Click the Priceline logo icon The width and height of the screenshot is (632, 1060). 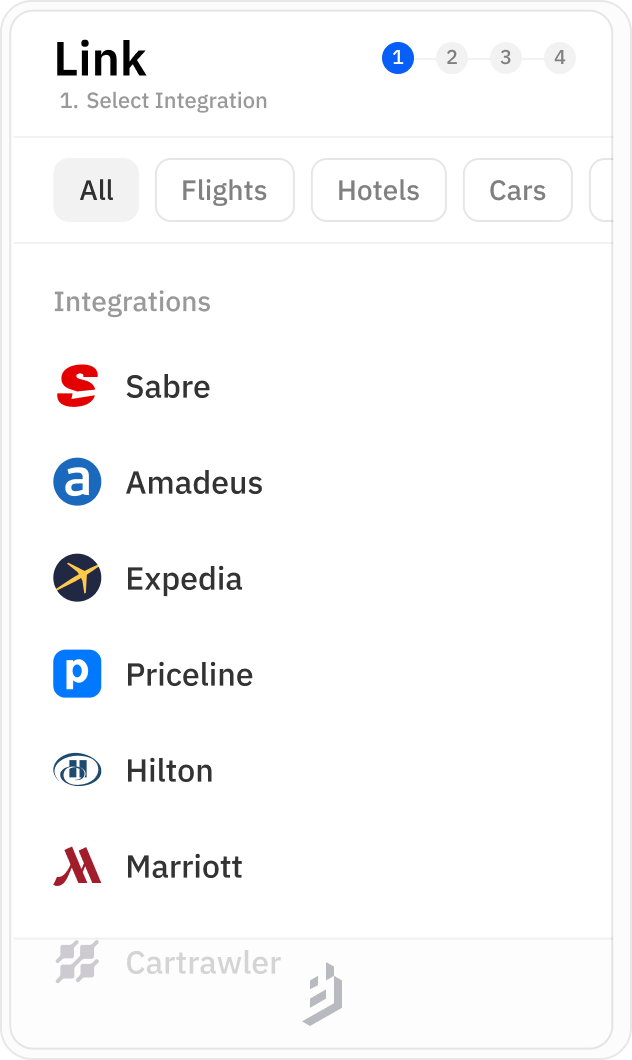click(x=77, y=675)
